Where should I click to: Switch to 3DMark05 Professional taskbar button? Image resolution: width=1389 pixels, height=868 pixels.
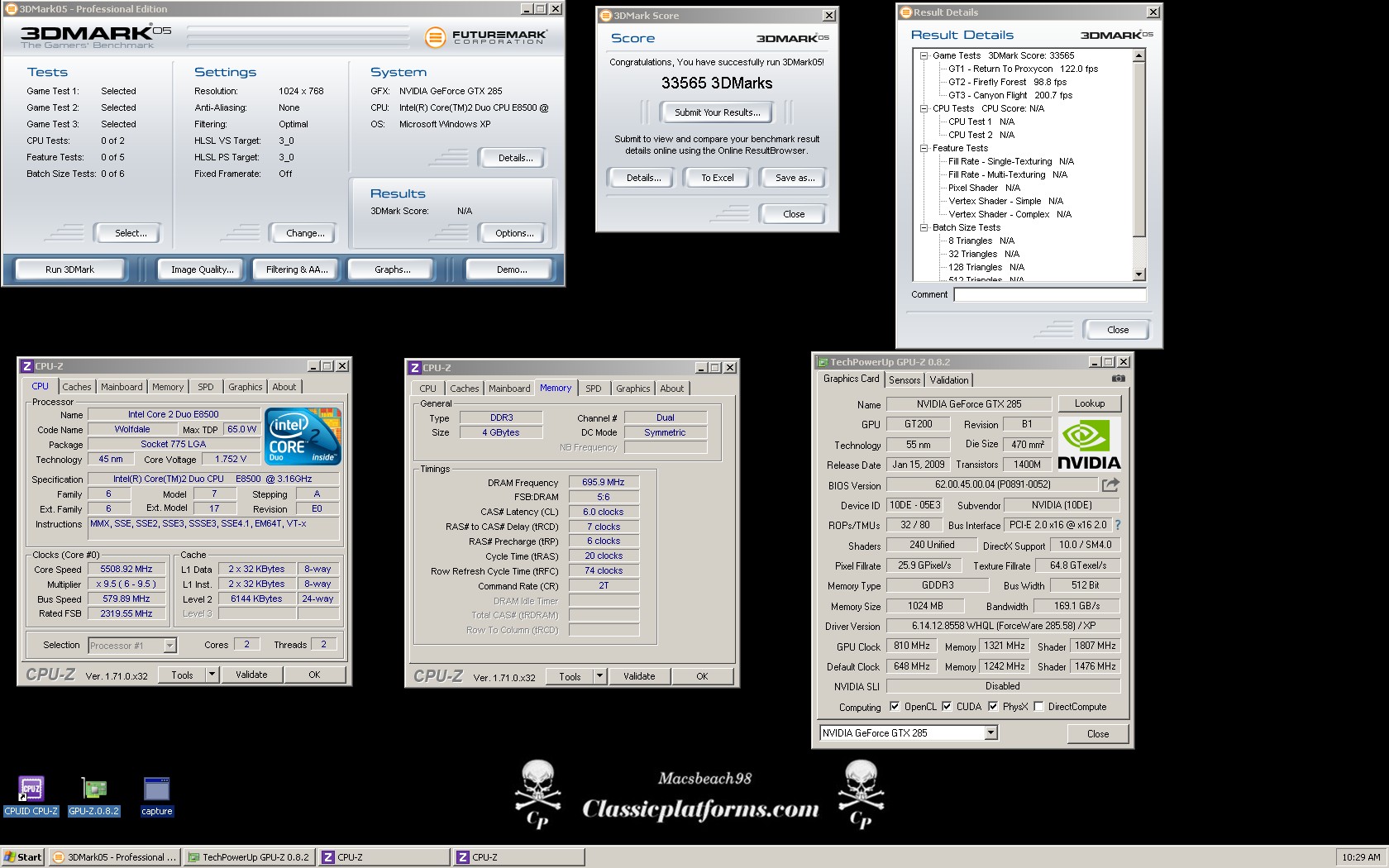point(114,857)
